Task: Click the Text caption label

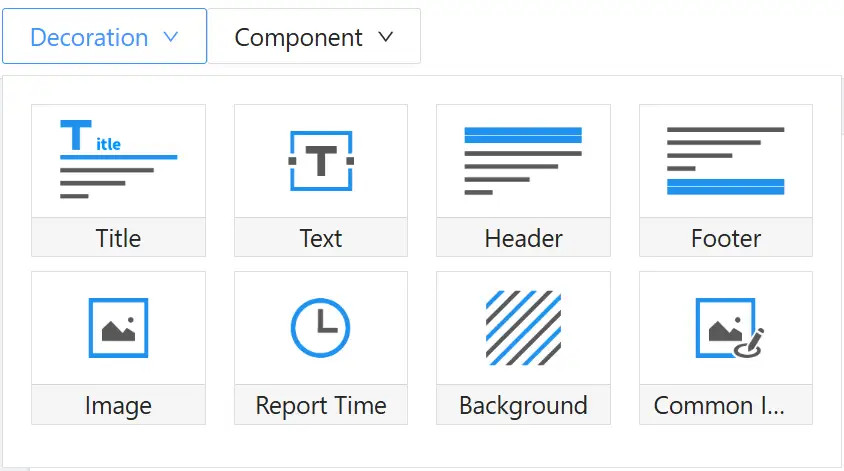Action: click(x=321, y=239)
